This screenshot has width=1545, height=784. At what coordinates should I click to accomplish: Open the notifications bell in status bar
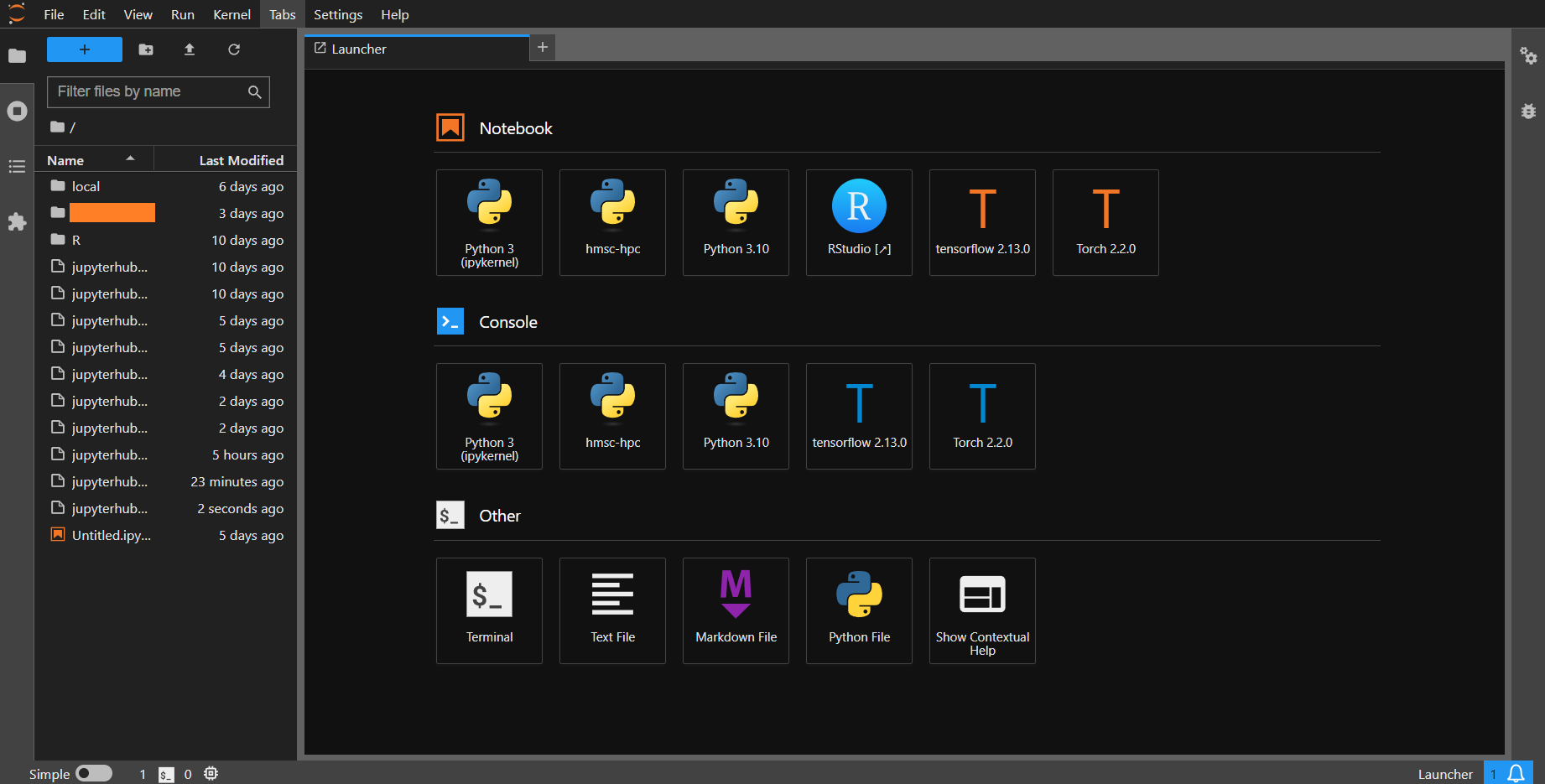[1516, 773]
